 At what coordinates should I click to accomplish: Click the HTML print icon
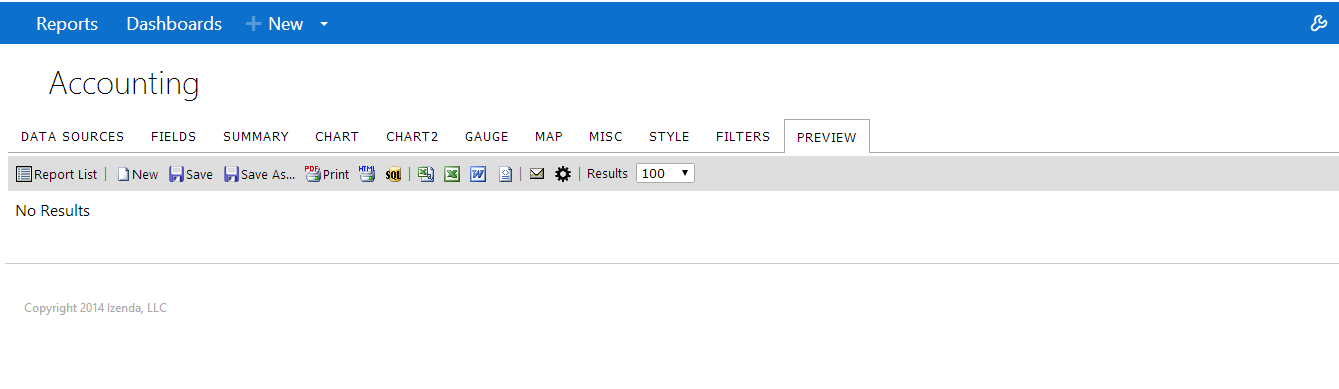367,174
